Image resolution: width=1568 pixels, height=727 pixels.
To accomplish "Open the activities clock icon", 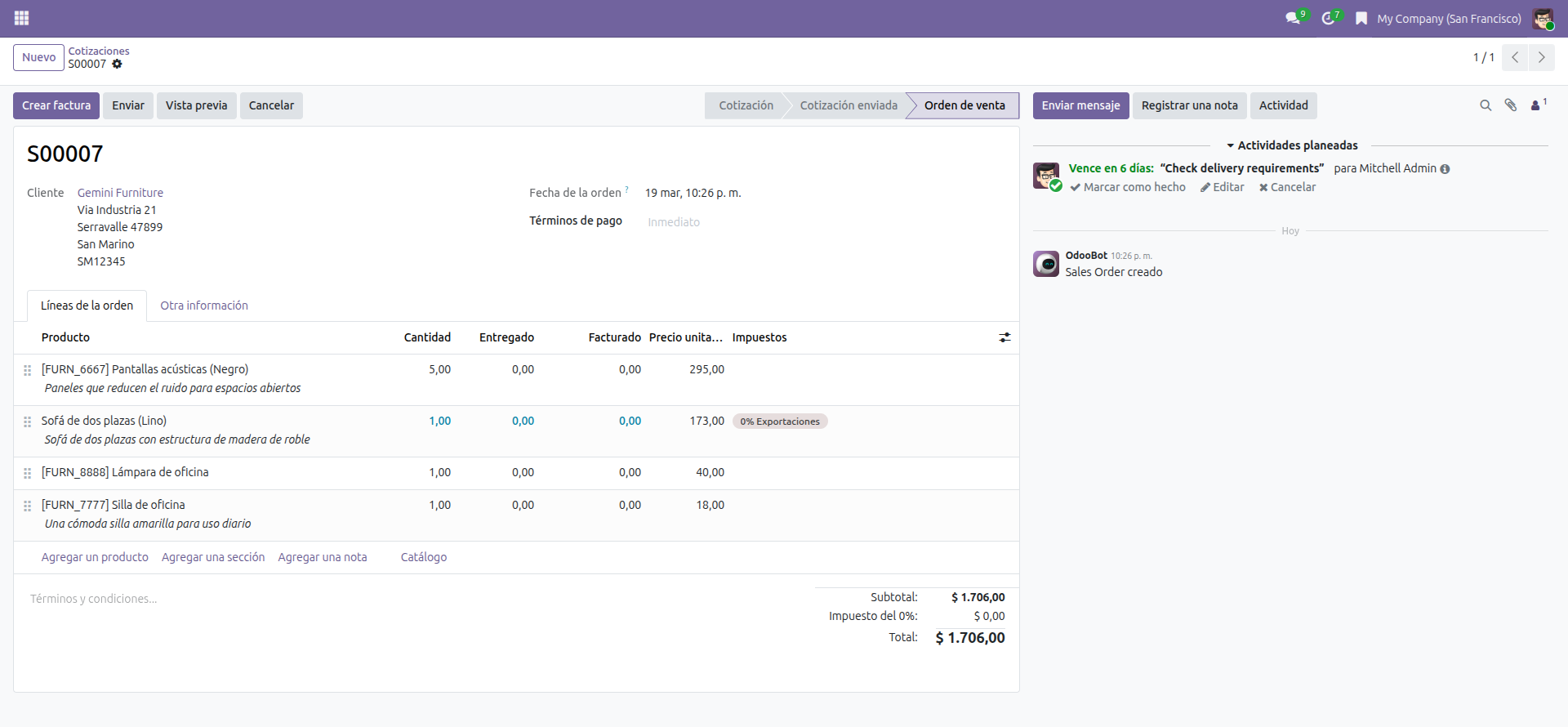I will click(1329, 18).
